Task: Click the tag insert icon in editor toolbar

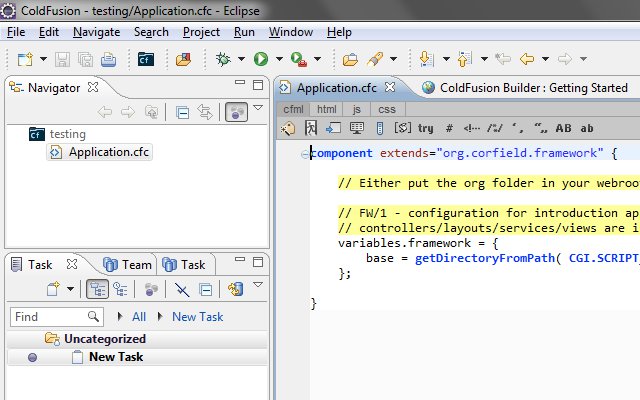Action: (x=287, y=129)
